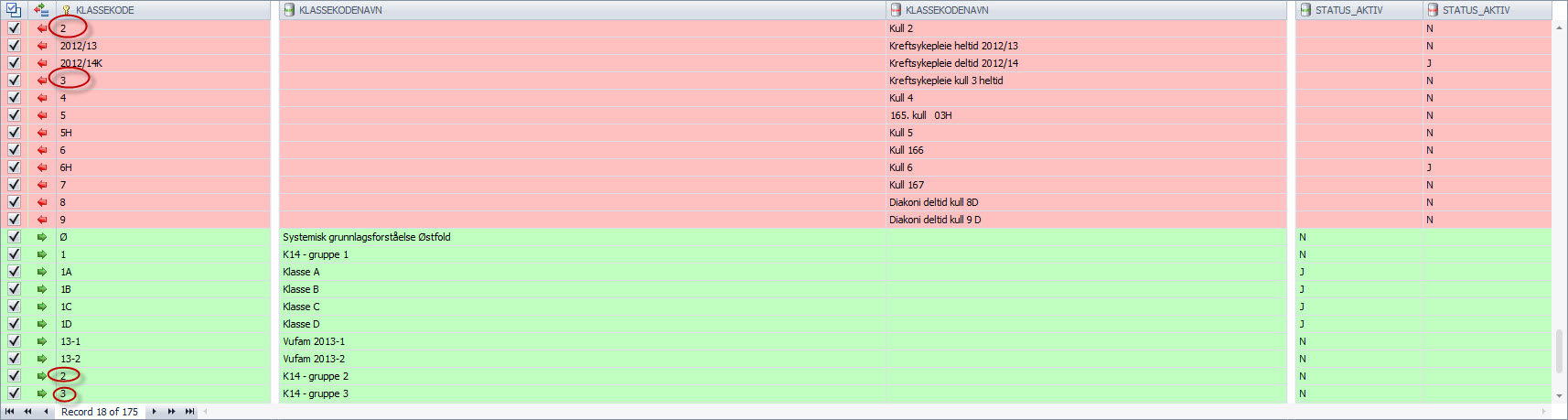Click the green arrow in row 13-1
Screen dimensions: 1568x420
pyautogui.click(x=42, y=341)
